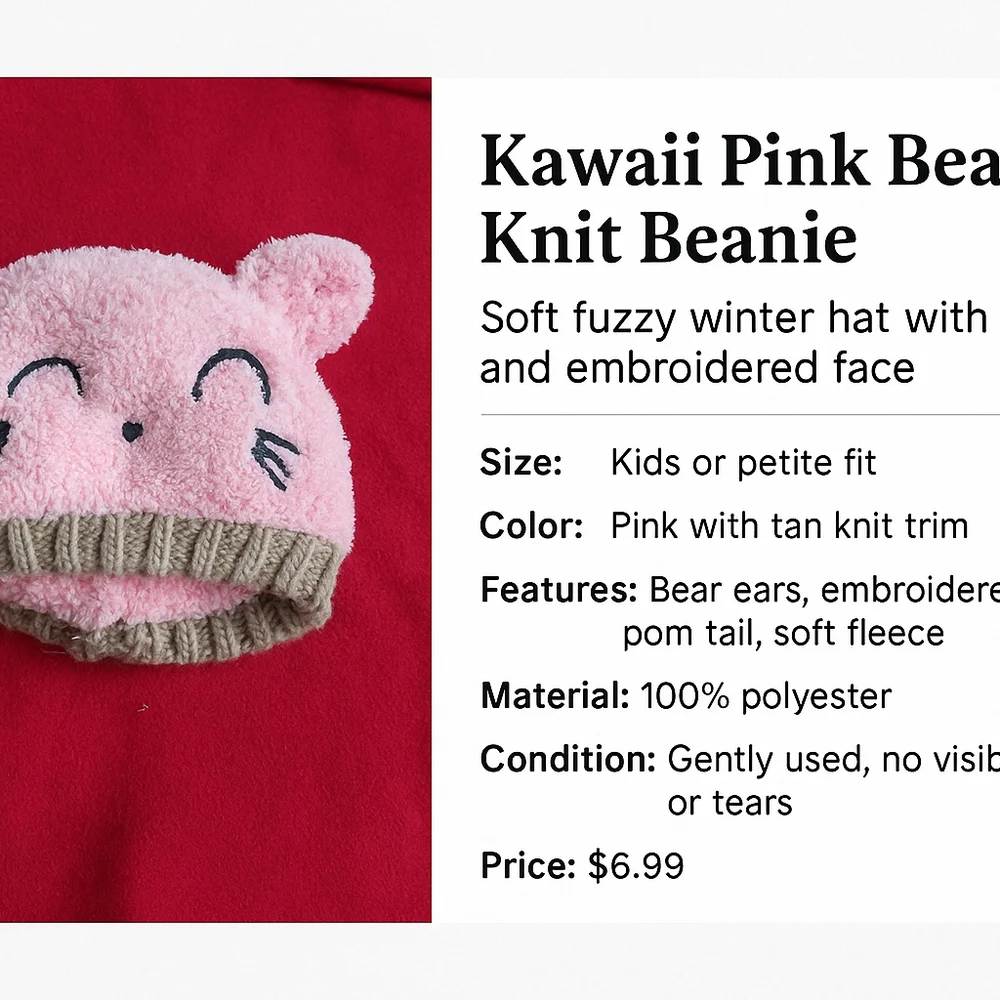1000x1000 pixels.
Task: Select the Kids or petite fit text
Action: tap(743, 463)
